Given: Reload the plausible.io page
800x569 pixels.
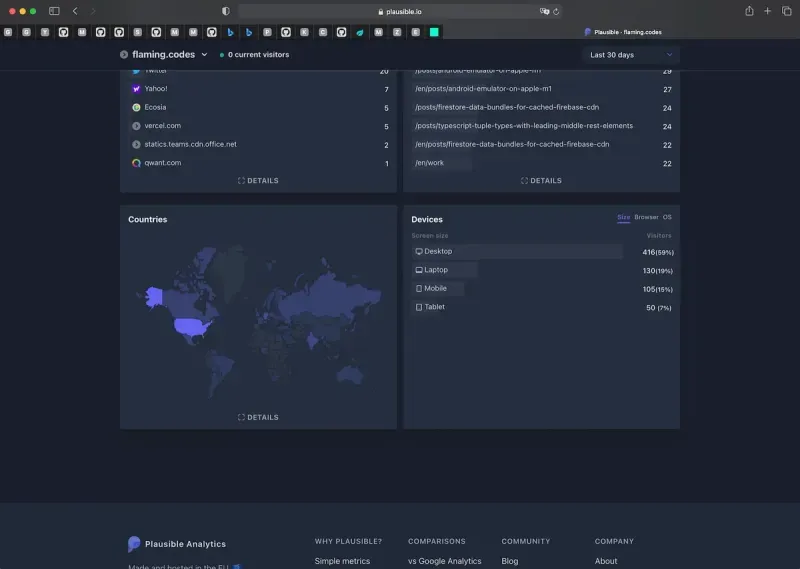Looking at the screenshot, I should [x=556, y=11].
